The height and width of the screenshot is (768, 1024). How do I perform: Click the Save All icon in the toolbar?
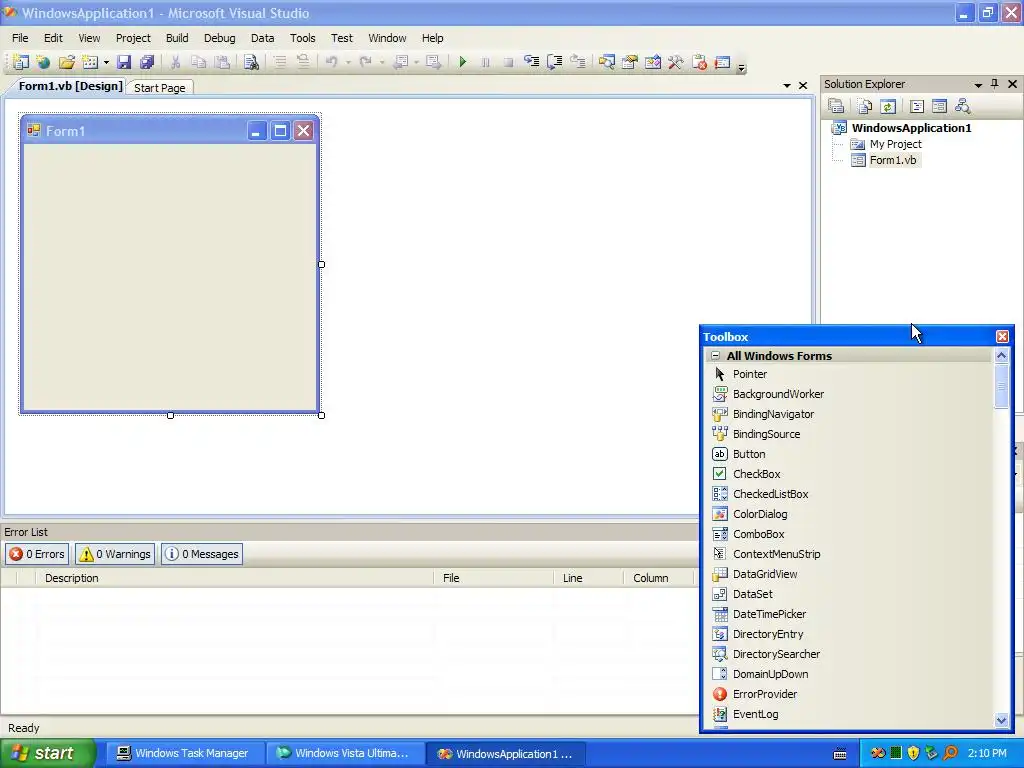pos(147,62)
